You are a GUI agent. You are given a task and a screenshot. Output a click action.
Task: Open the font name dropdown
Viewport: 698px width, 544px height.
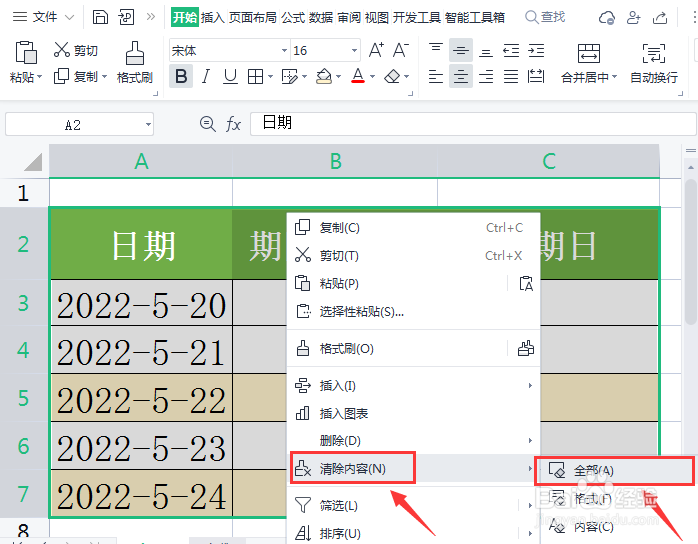click(x=284, y=50)
